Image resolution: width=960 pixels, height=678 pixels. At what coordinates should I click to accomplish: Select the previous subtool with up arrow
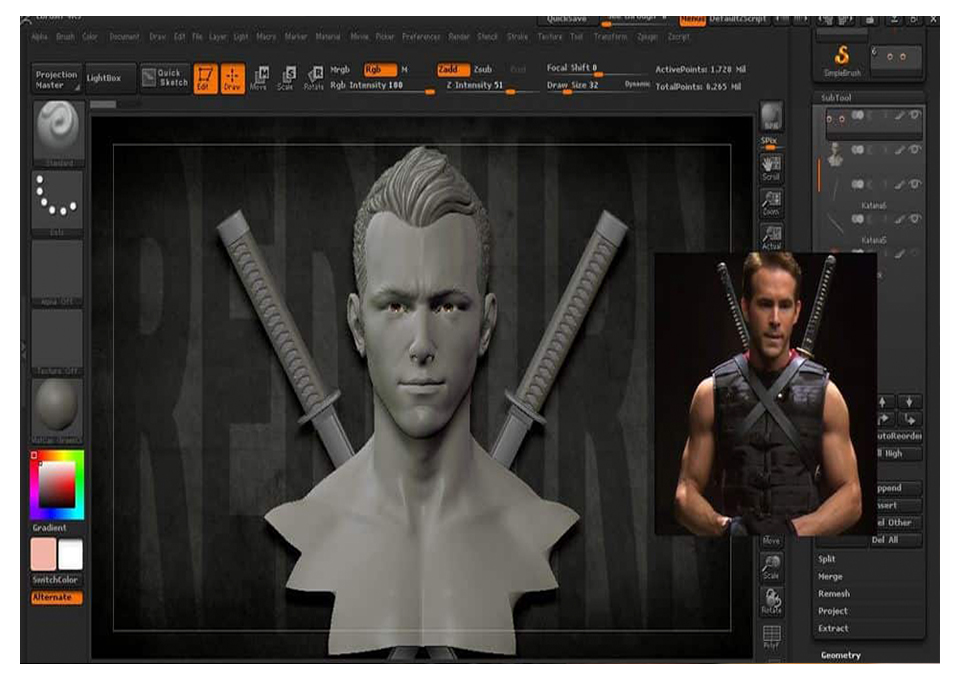pyautogui.click(x=882, y=402)
